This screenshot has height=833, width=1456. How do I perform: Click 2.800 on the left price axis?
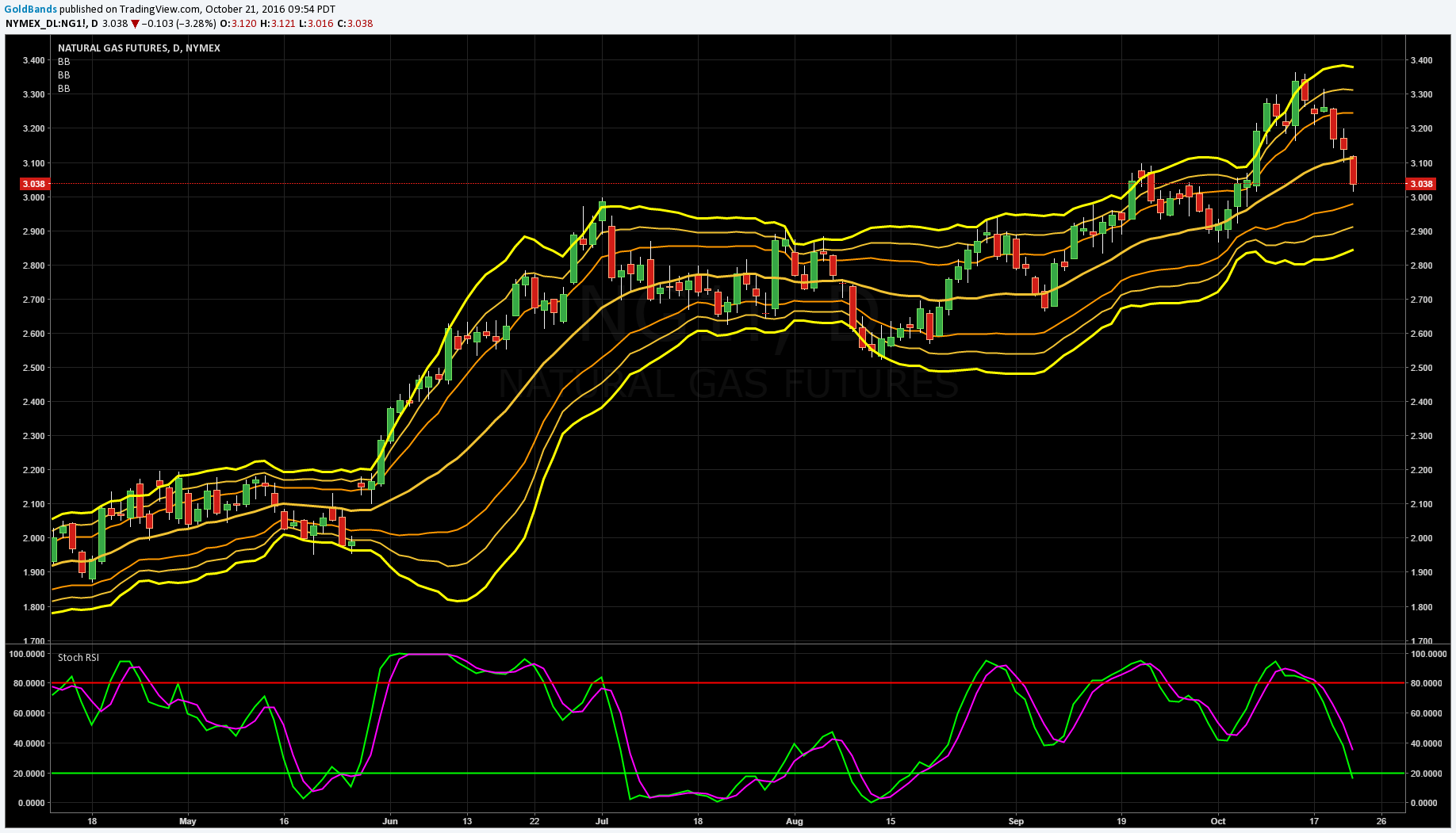coord(34,266)
